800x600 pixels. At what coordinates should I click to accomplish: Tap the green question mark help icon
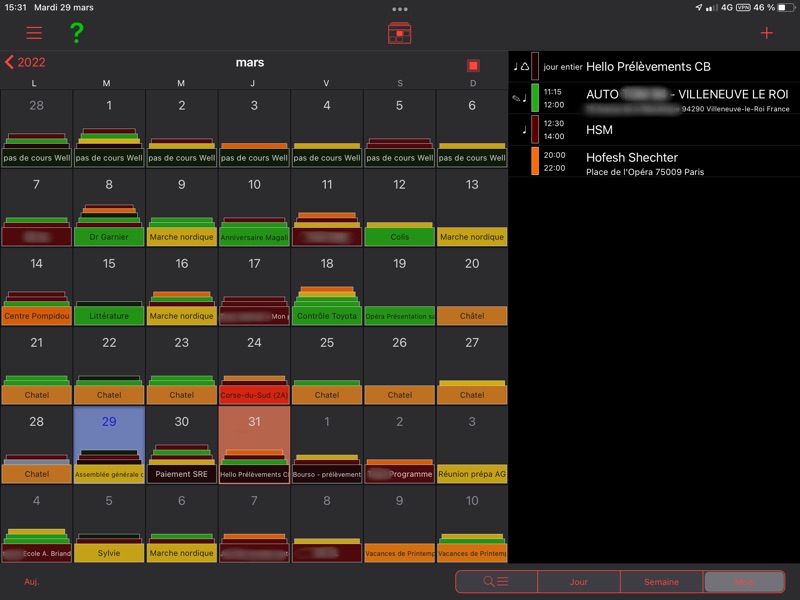click(x=76, y=33)
